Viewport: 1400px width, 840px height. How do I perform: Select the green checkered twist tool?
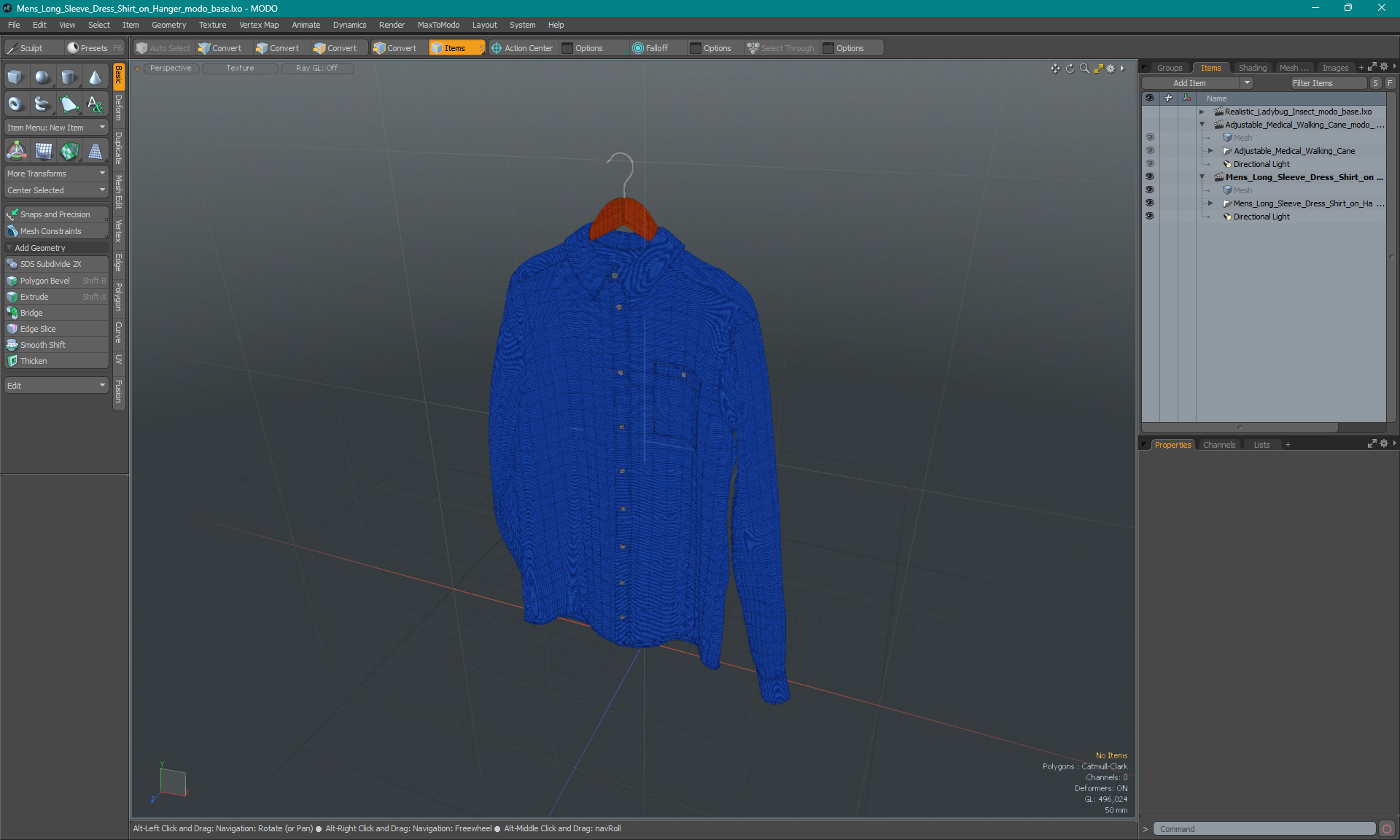click(69, 151)
